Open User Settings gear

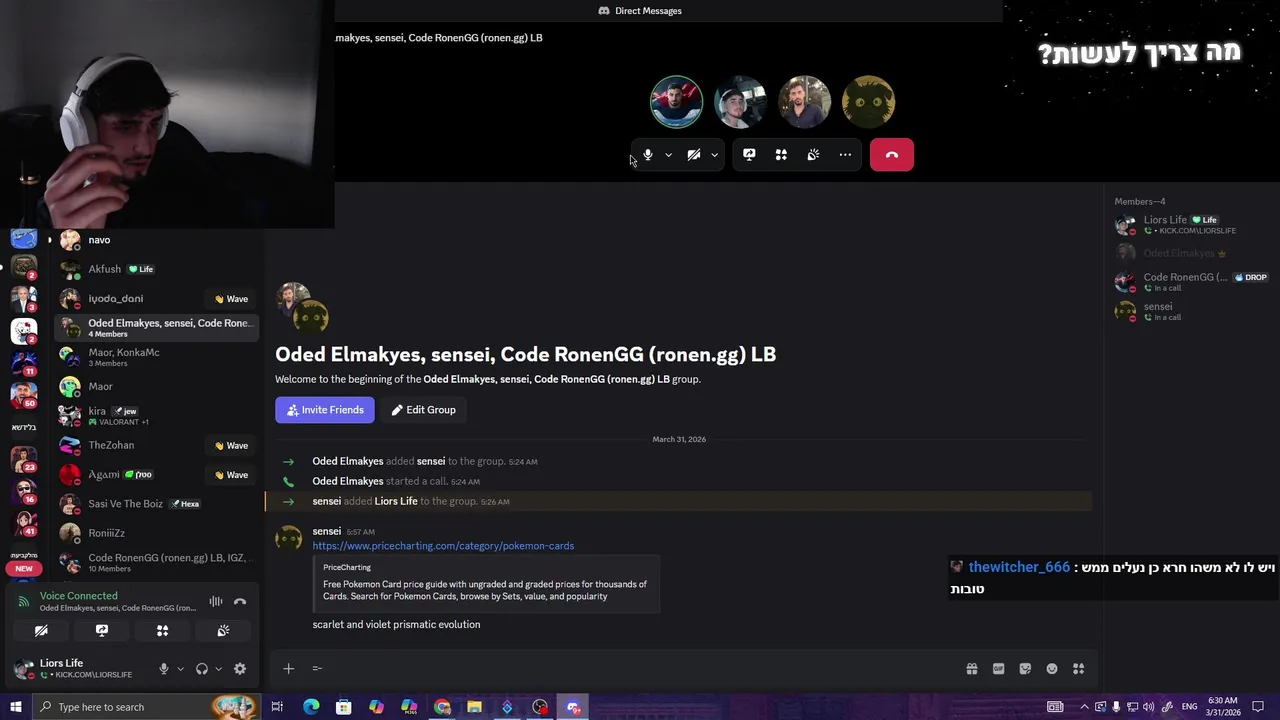click(240, 669)
